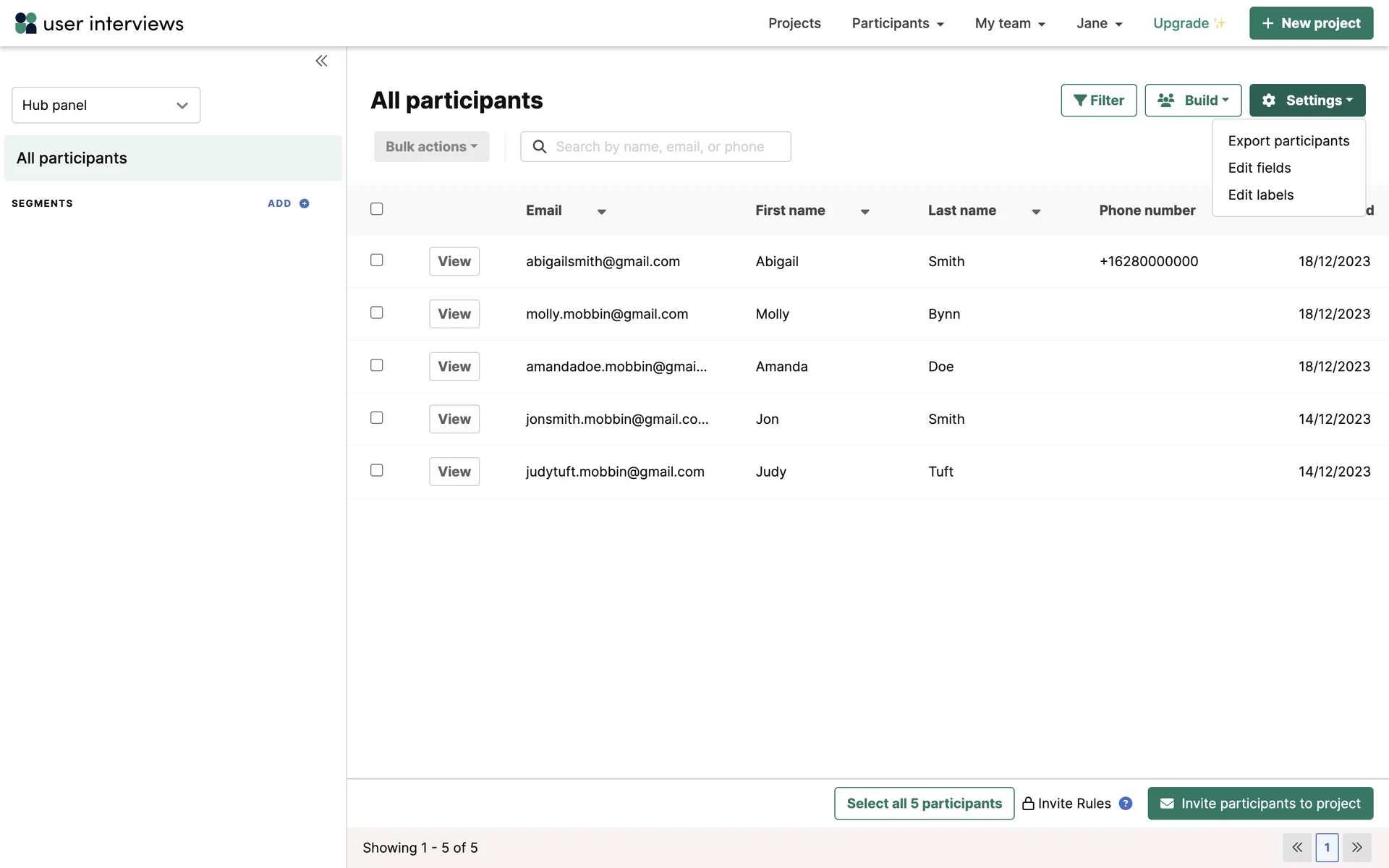
Task: Expand the Bulk actions dropdown
Action: tap(431, 146)
